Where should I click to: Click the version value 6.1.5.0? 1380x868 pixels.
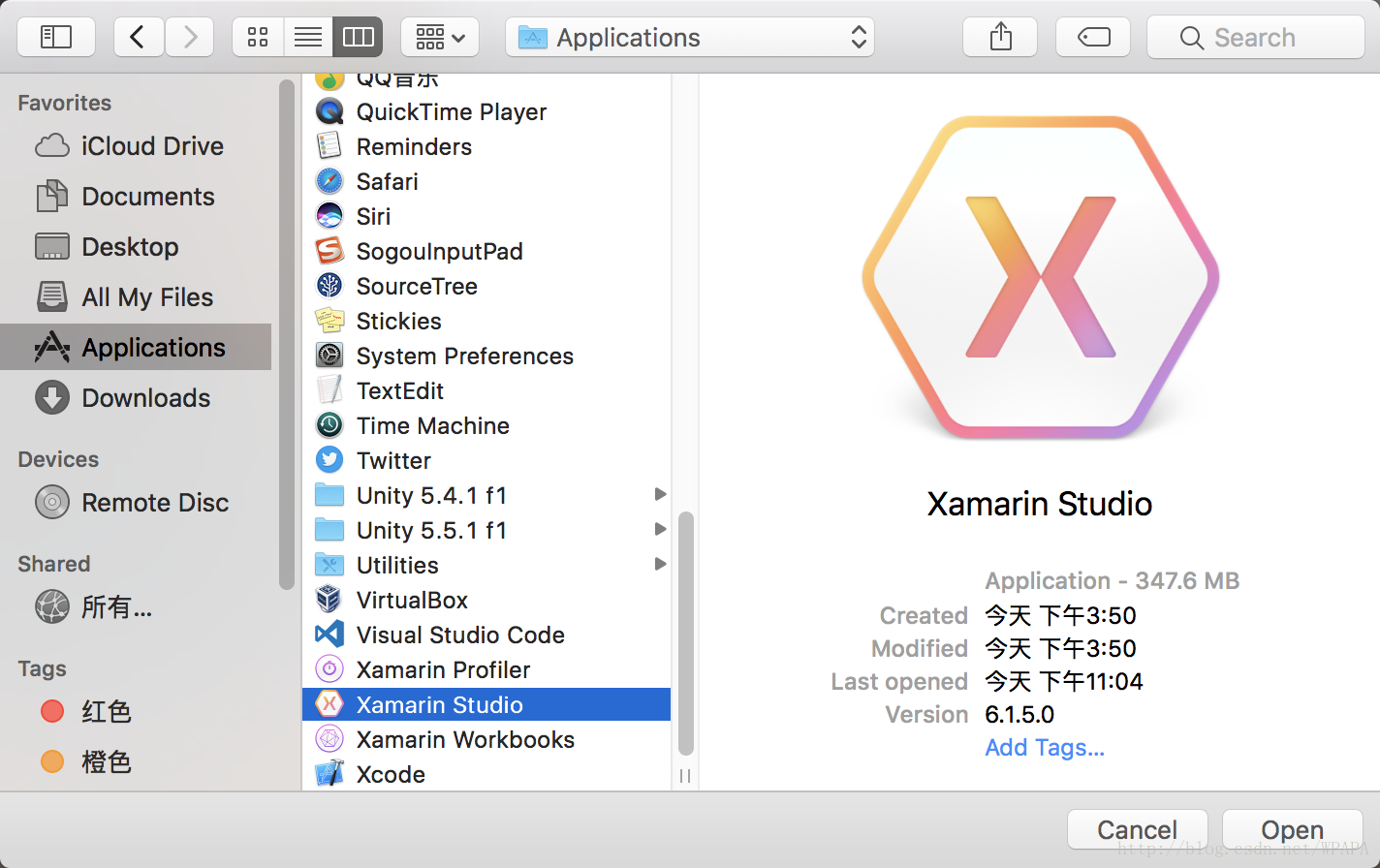pyautogui.click(x=1019, y=715)
